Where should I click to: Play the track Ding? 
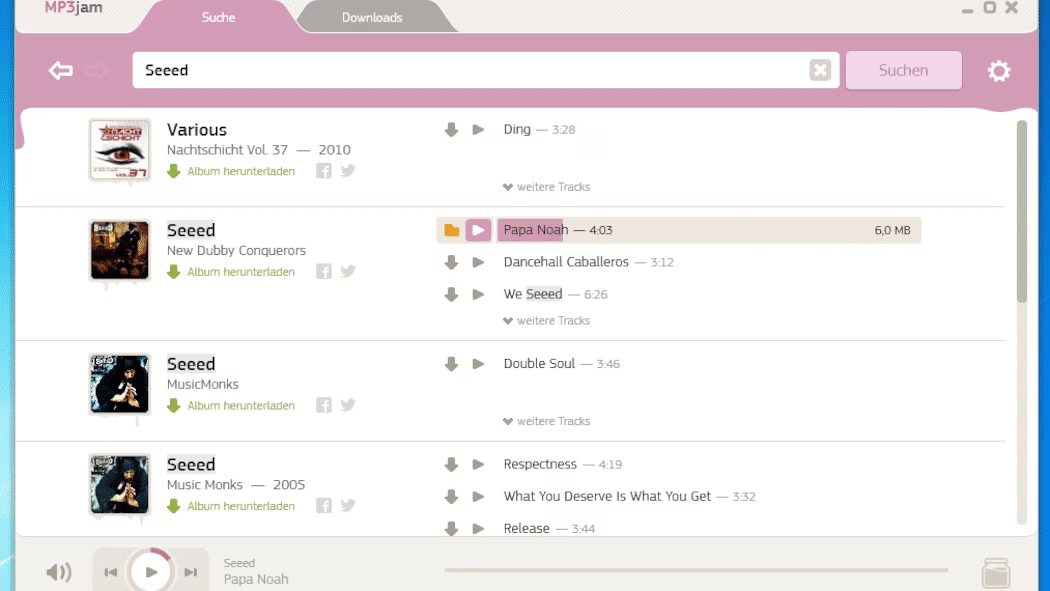point(478,129)
